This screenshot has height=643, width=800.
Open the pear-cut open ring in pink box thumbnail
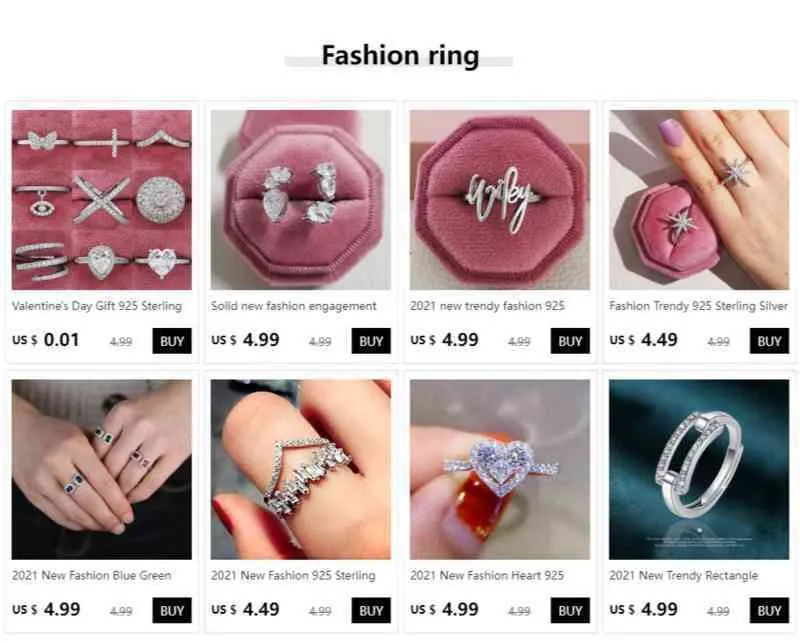coord(301,200)
